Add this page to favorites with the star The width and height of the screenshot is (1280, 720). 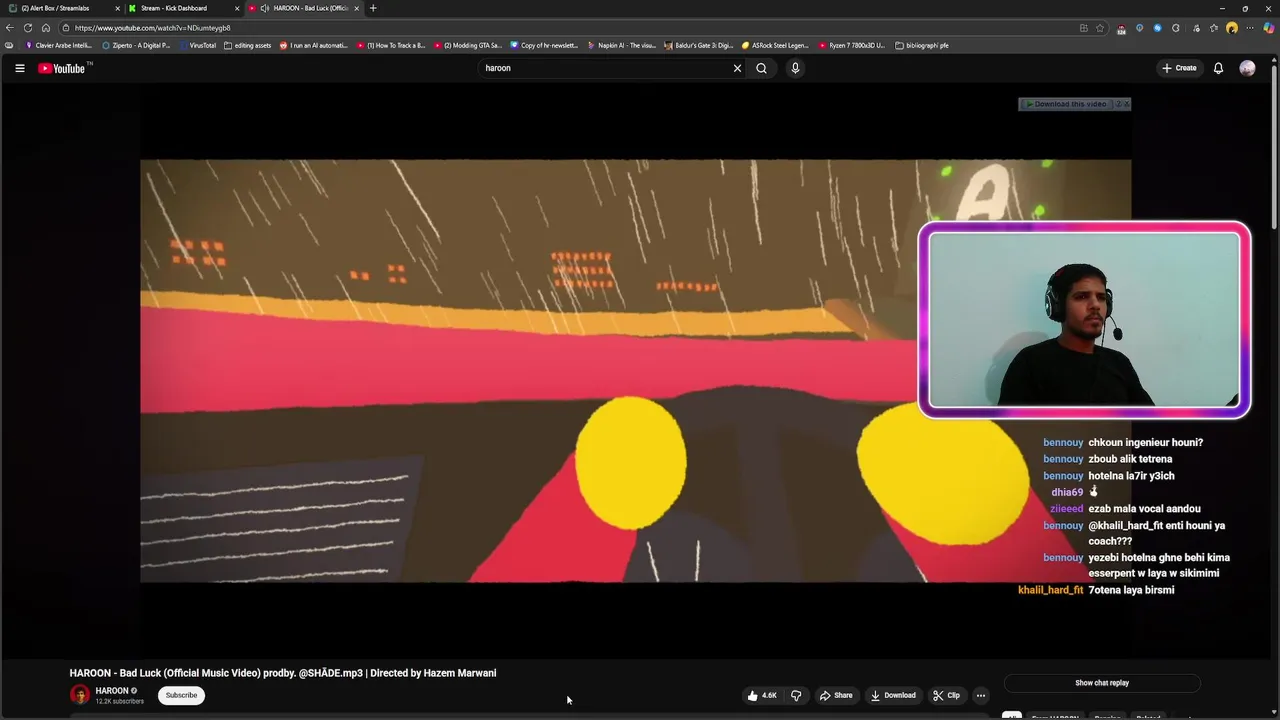click(x=1100, y=28)
